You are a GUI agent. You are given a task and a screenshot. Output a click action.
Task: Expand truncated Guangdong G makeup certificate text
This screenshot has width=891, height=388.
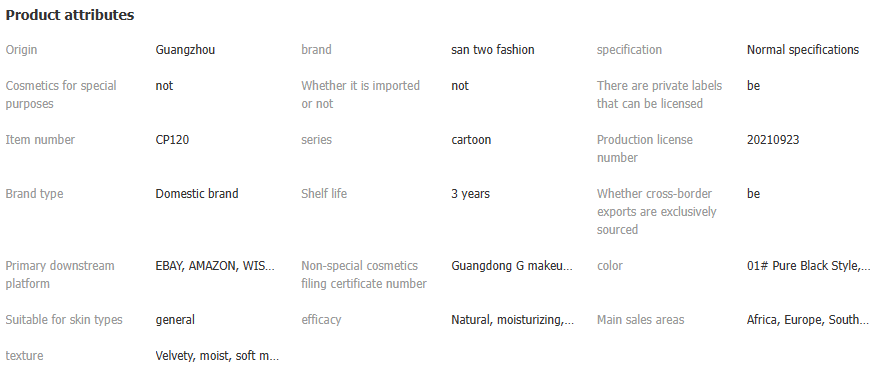(x=512, y=266)
